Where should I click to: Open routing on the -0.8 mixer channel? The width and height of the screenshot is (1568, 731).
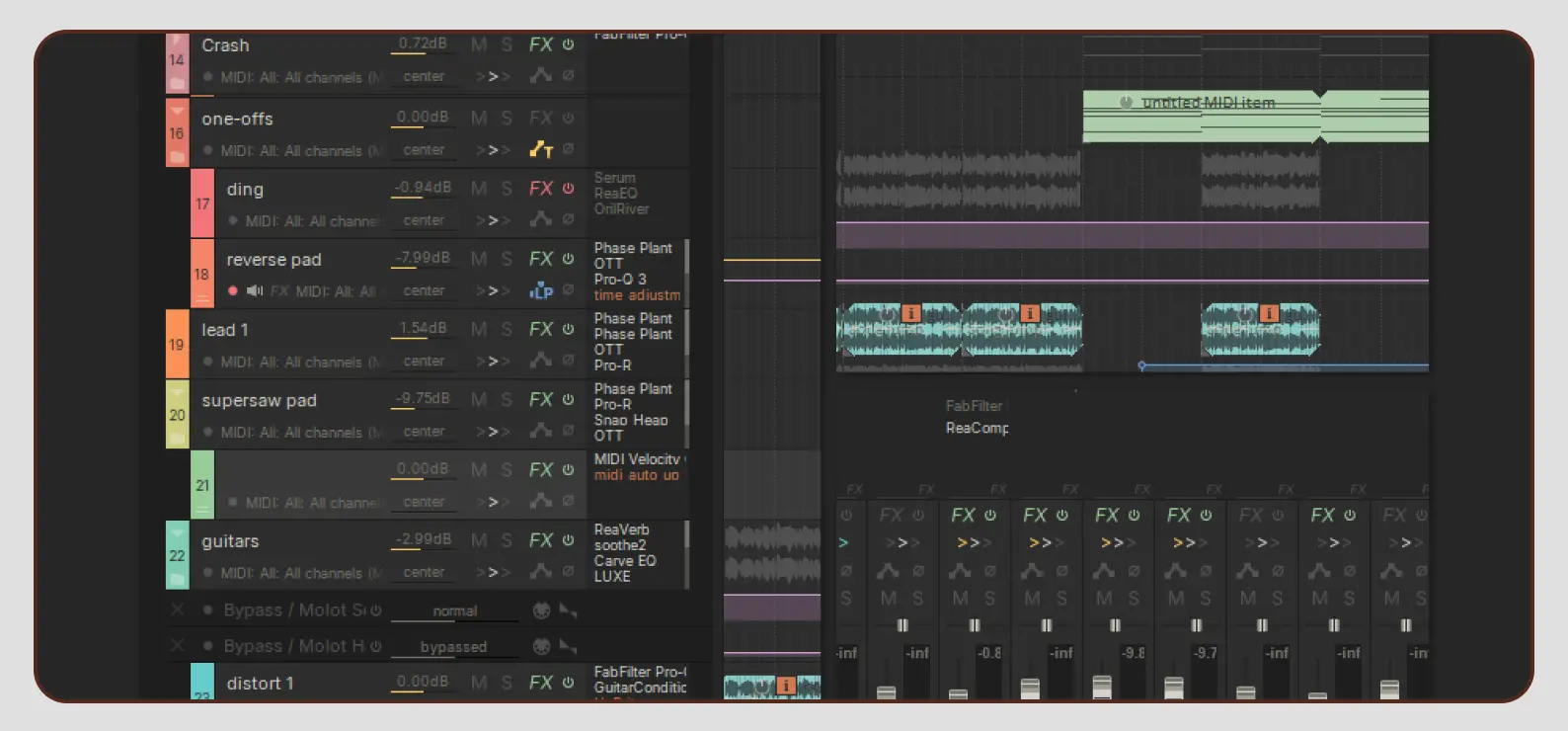point(975,542)
